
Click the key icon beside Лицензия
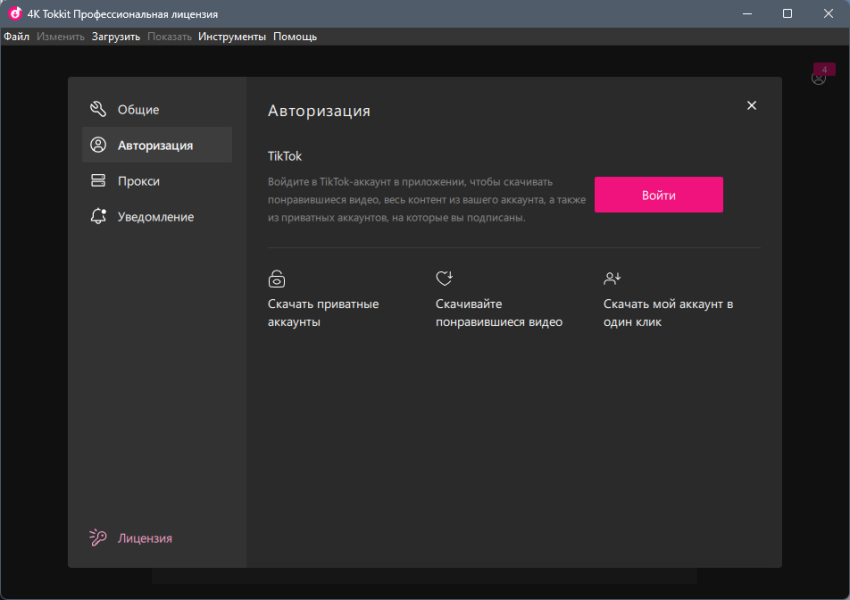point(98,538)
